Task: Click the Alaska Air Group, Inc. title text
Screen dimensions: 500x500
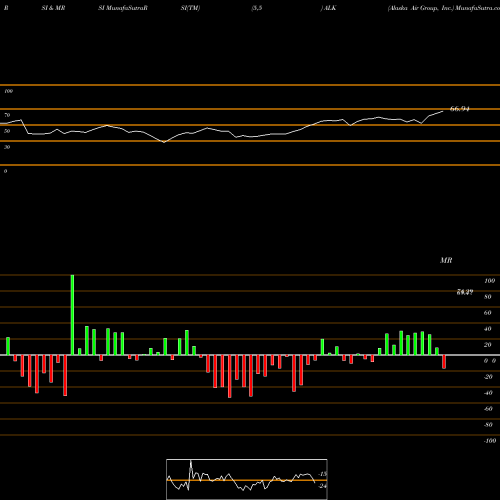Action: pos(421,8)
